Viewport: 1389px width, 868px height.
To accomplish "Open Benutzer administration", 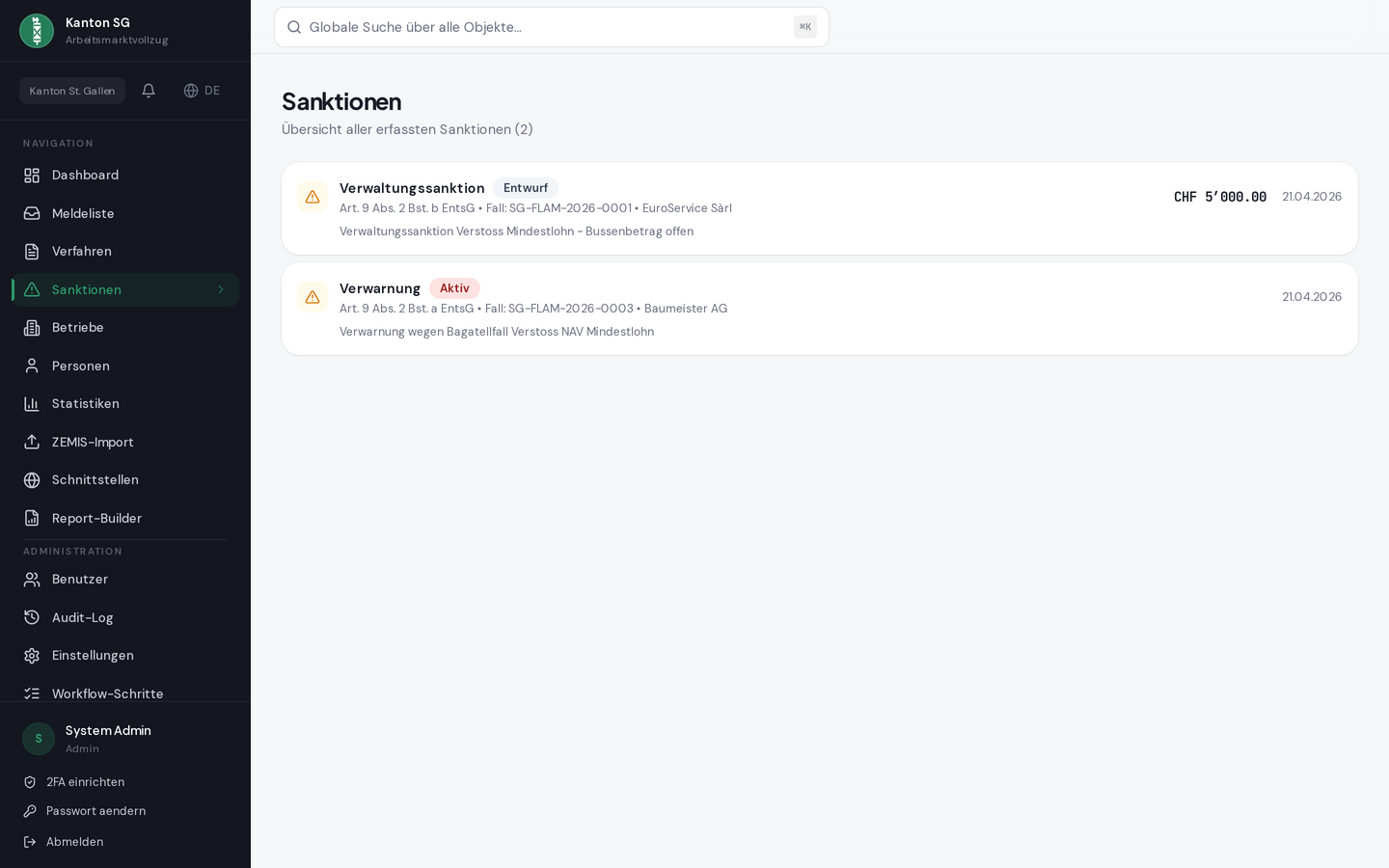I will (x=125, y=580).
